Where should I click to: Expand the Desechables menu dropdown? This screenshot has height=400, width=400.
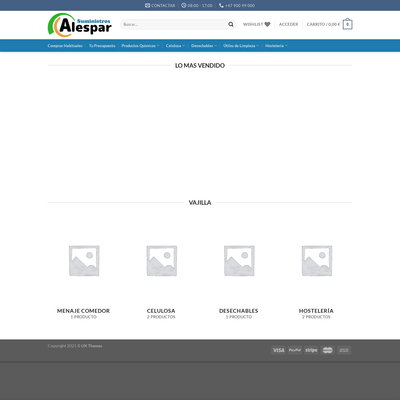[204, 46]
